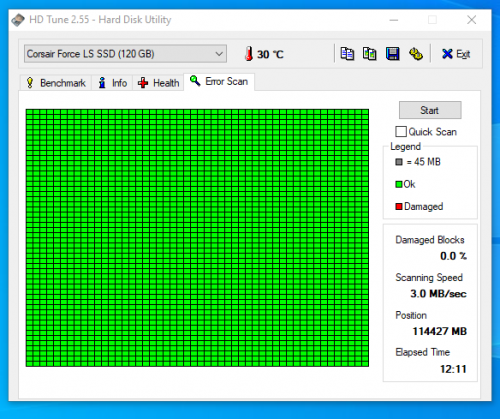This screenshot has height=419, width=500.
Task: Click the lightbulb Benchmark icon
Action: 30,83
